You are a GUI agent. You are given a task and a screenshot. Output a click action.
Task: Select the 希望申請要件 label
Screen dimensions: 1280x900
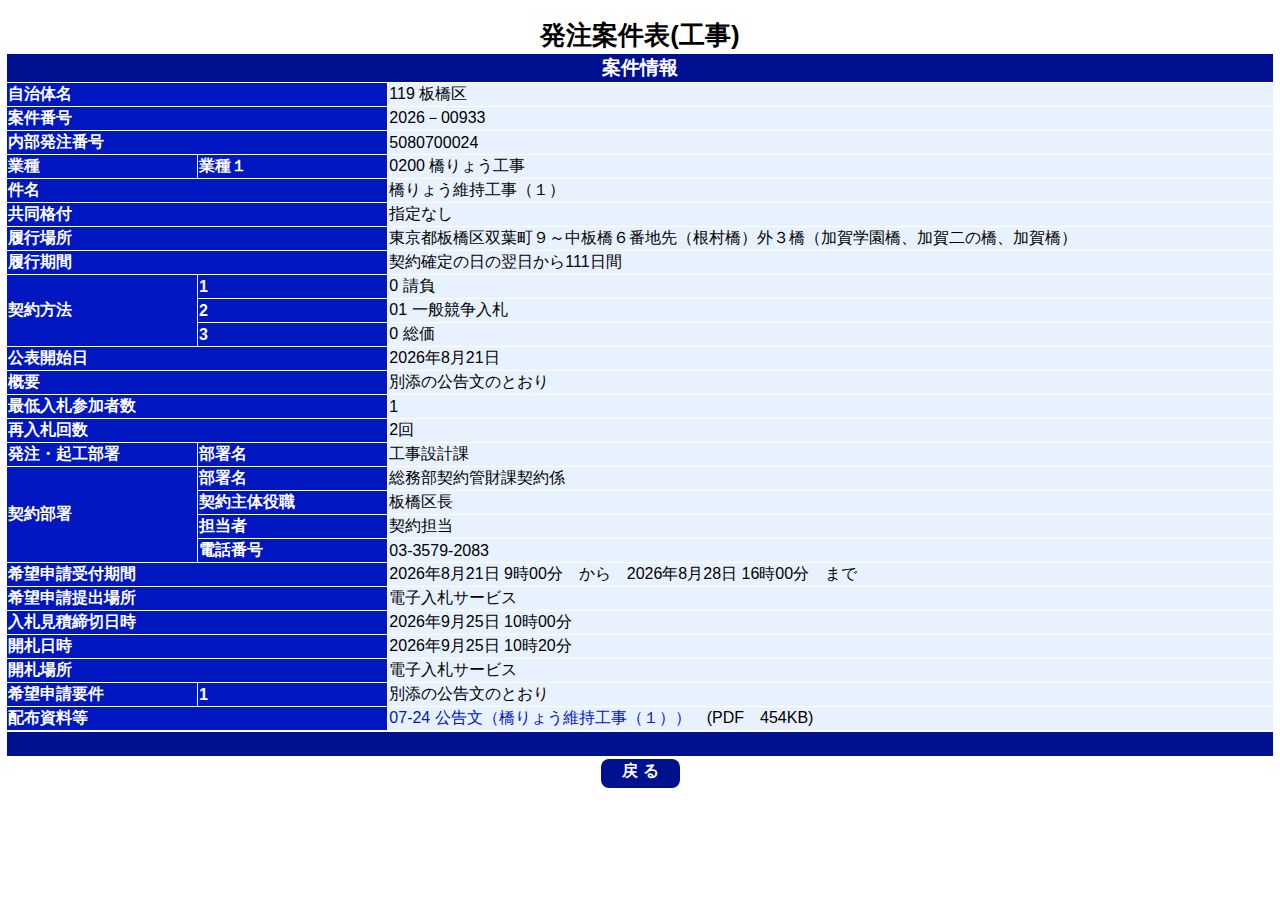pos(56,694)
